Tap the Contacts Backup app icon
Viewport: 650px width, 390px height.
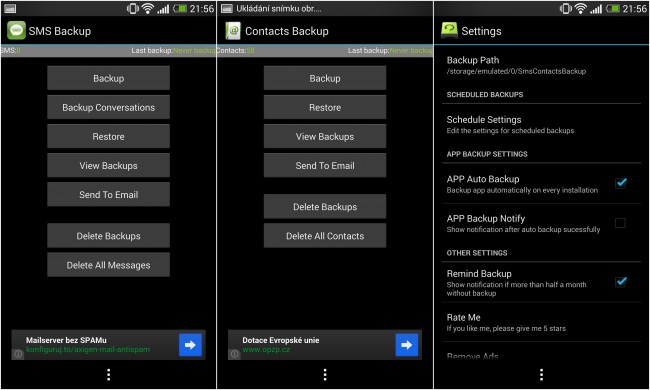(x=233, y=31)
